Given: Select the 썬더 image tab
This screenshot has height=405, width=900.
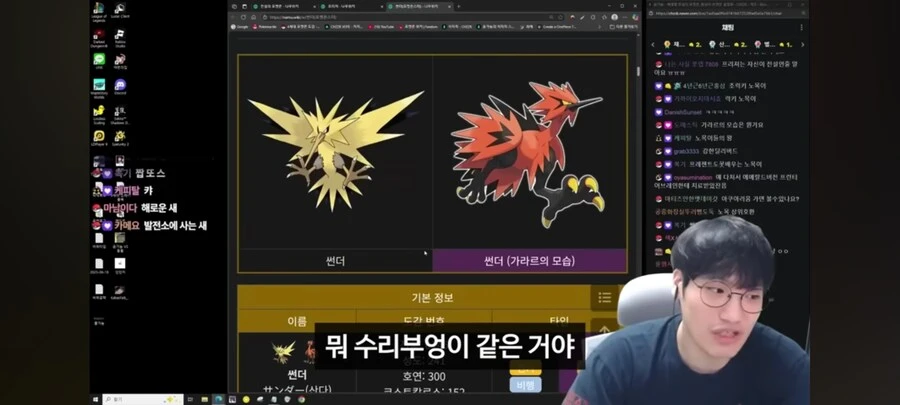Looking at the screenshot, I should tap(335, 261).
